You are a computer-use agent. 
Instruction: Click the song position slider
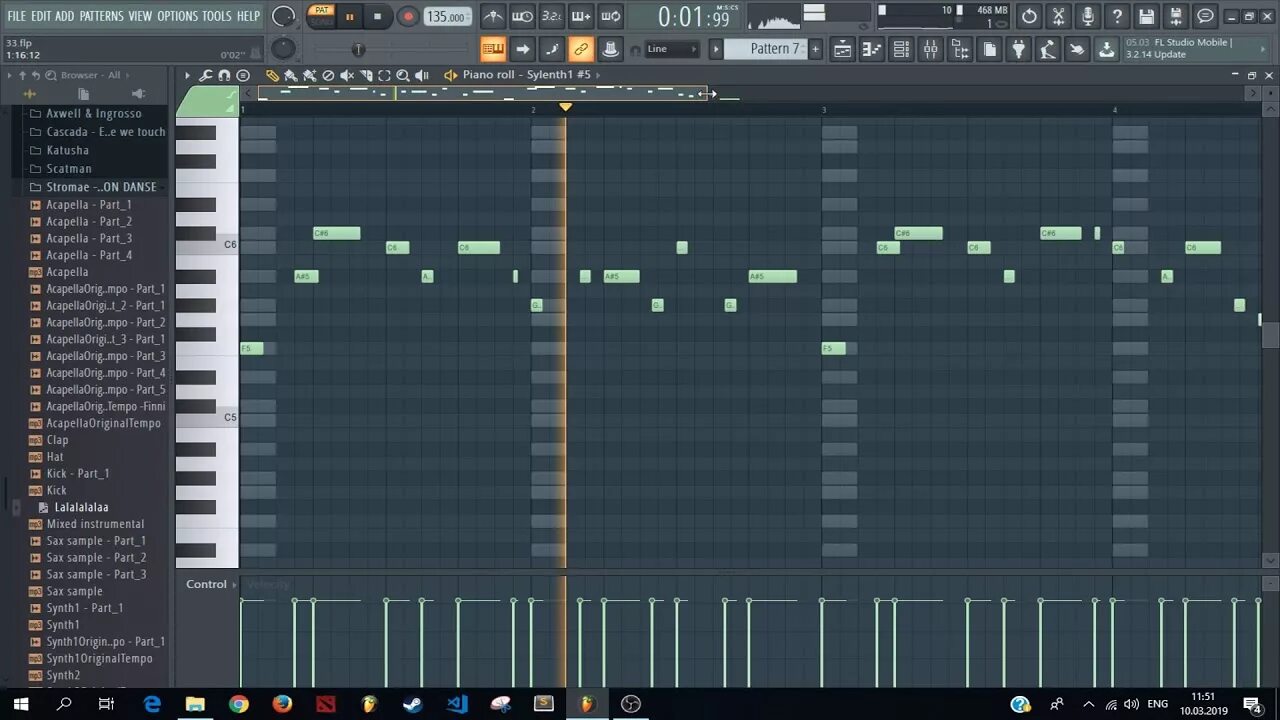[x=358, y=49]
